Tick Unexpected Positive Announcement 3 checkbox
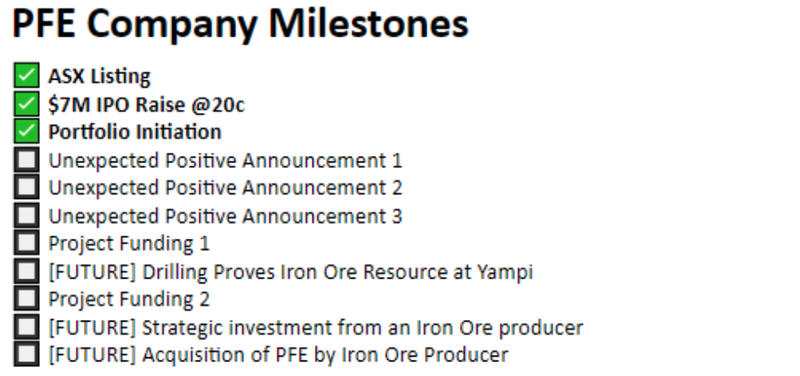Screen dimensions: 800x376 [26, 215]
